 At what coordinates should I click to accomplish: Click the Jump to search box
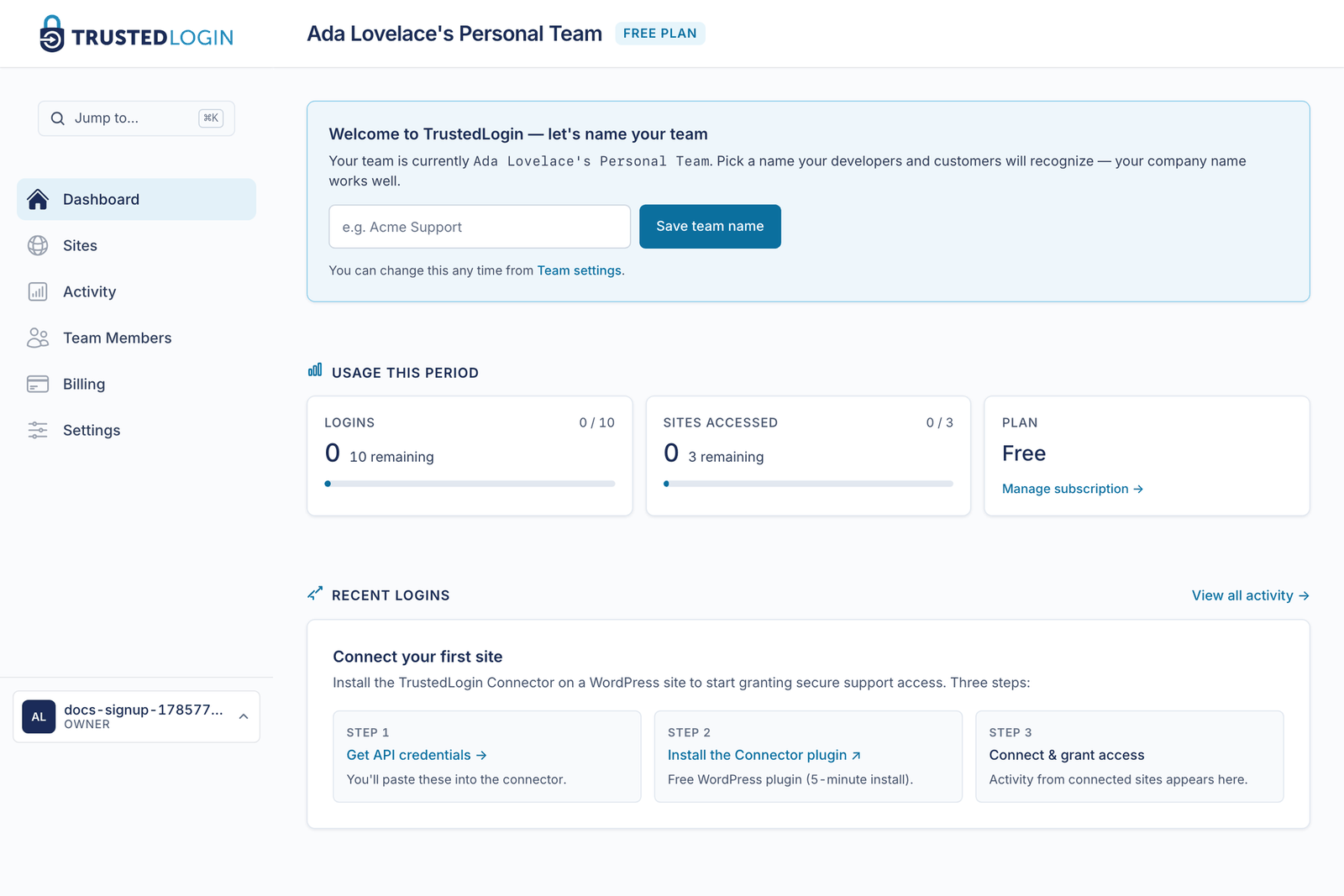(x=136, y=118)
